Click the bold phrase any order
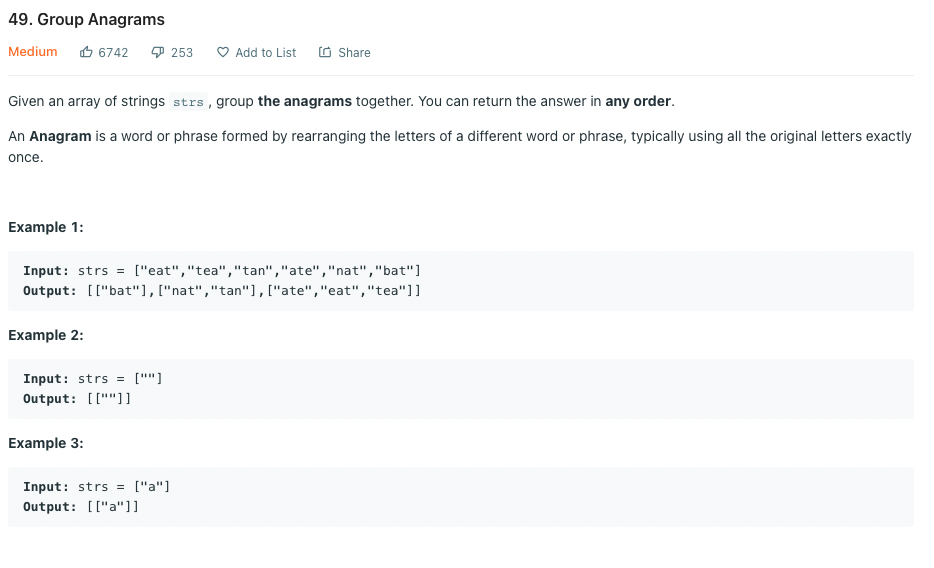The image size is (934, 568). coord(638,101)
